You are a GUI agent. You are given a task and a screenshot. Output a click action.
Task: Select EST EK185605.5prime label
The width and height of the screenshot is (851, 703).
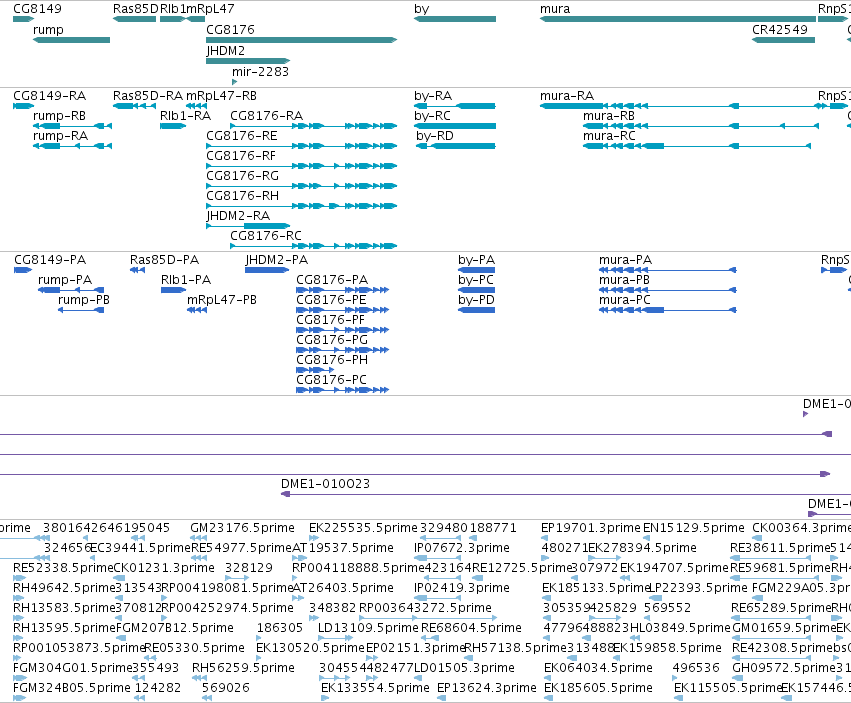pos(598,688)
